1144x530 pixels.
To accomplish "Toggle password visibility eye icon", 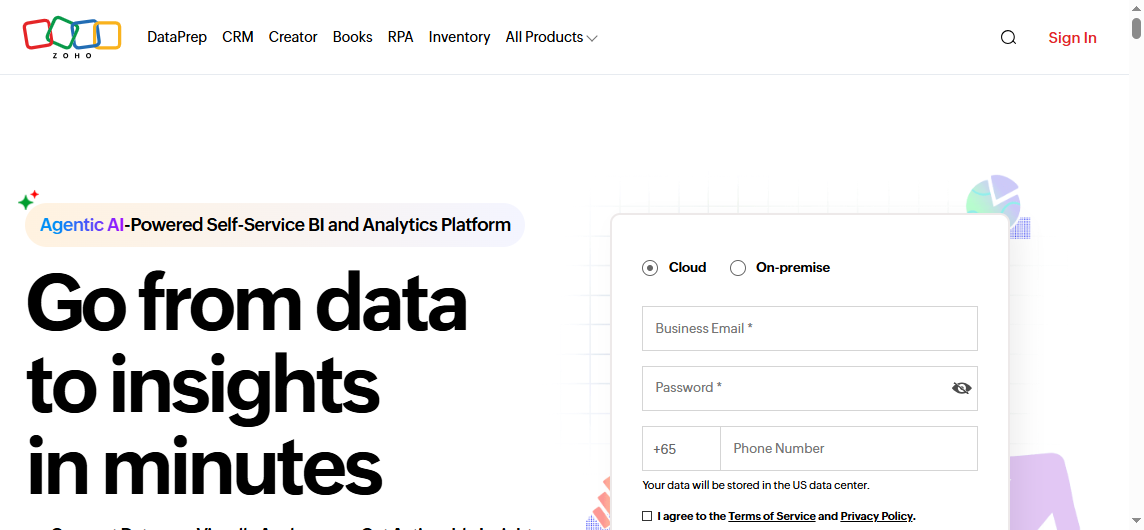I will [961, 388].
